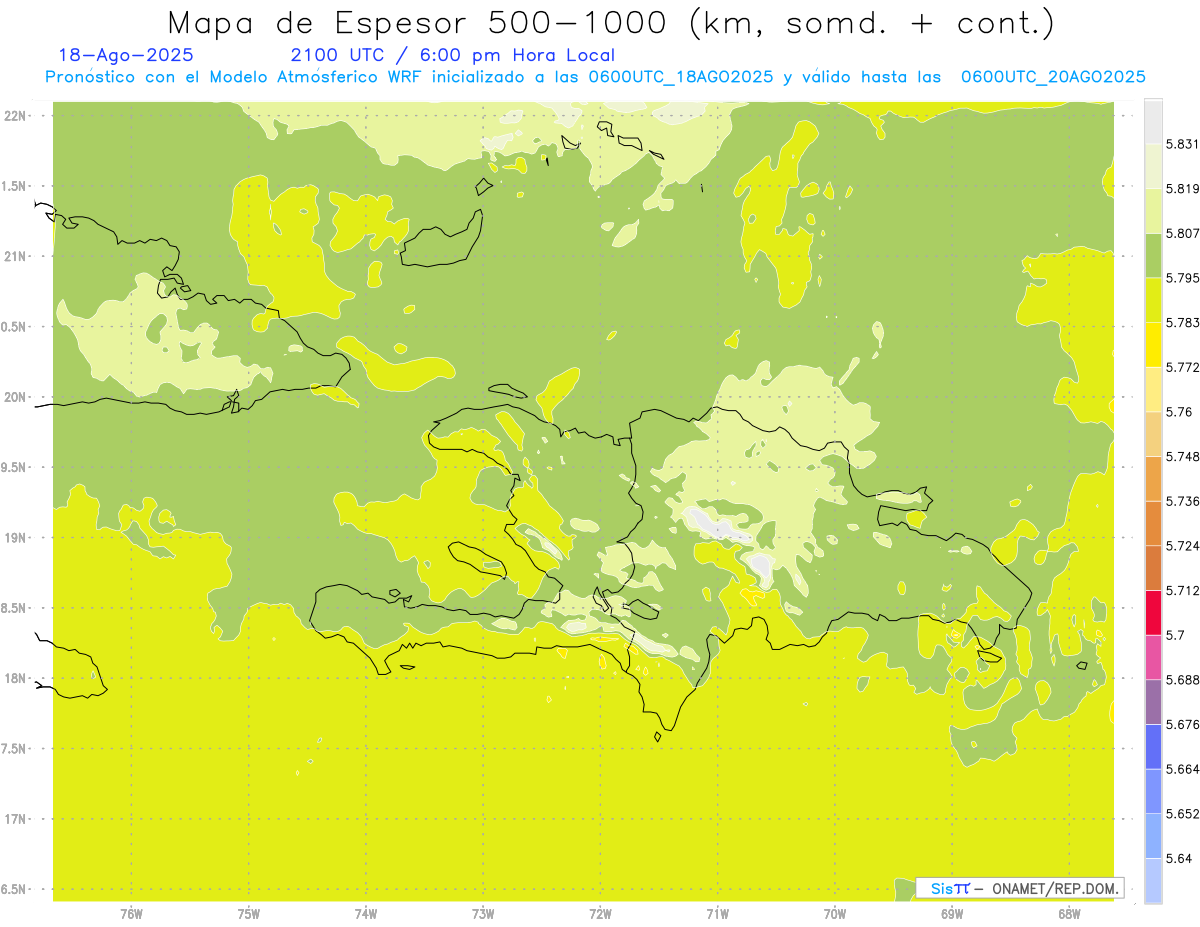Click the legend value '5.664'
Viewport: 1200px width, 927px height.
[x=1182, y=769]
